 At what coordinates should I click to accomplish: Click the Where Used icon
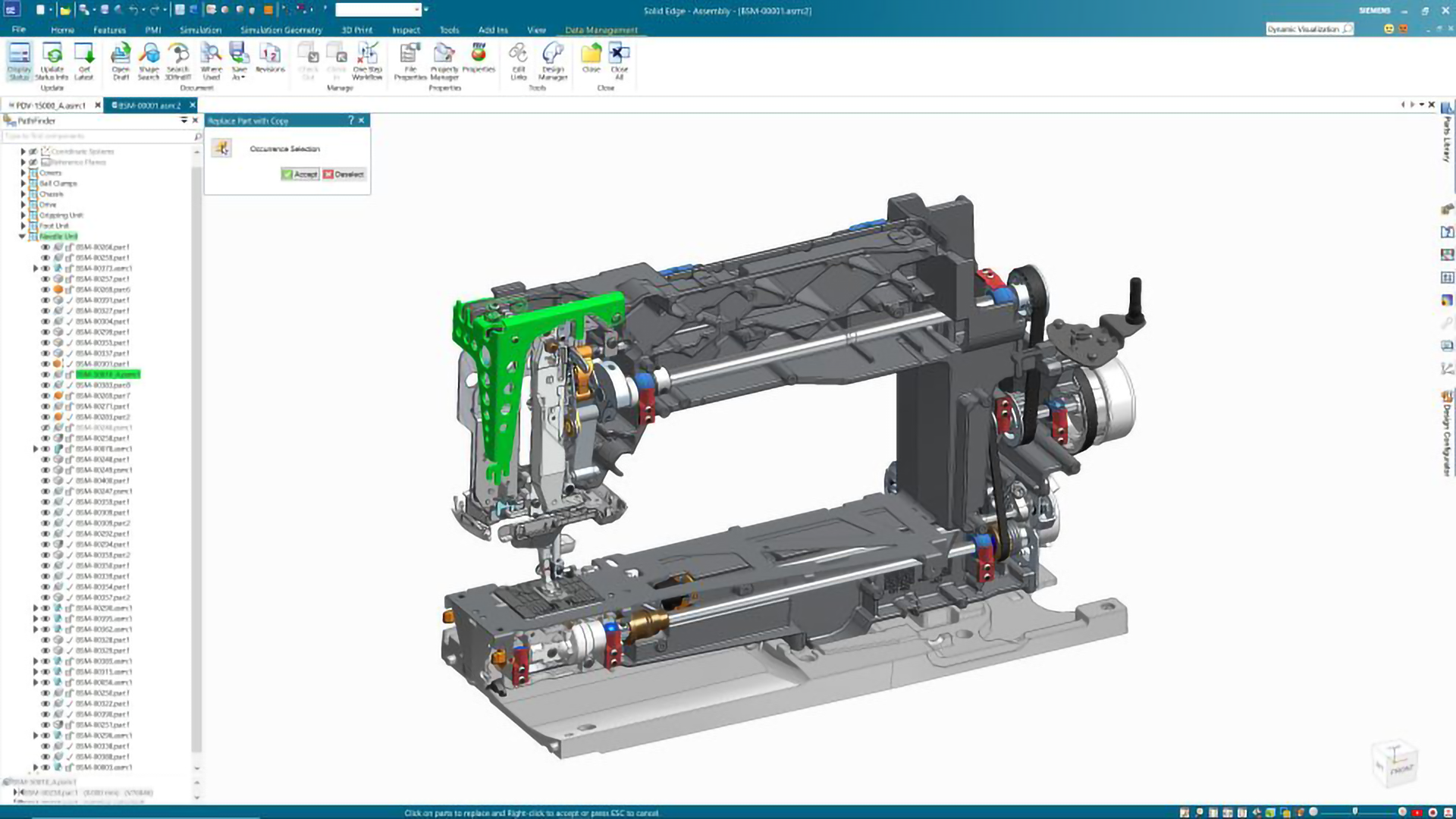click(211, 61)
